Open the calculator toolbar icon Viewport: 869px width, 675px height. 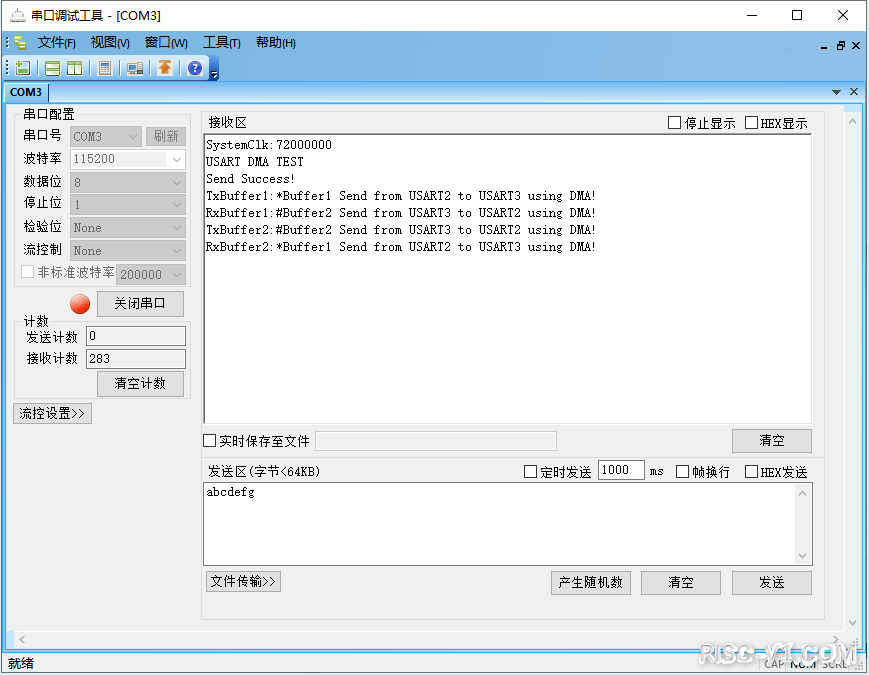105,68
